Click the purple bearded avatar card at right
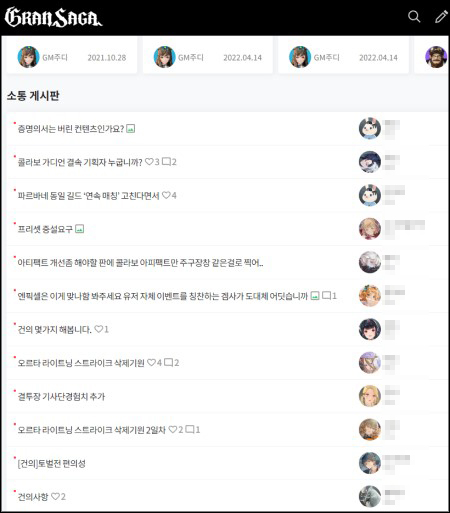 point(432,56)
